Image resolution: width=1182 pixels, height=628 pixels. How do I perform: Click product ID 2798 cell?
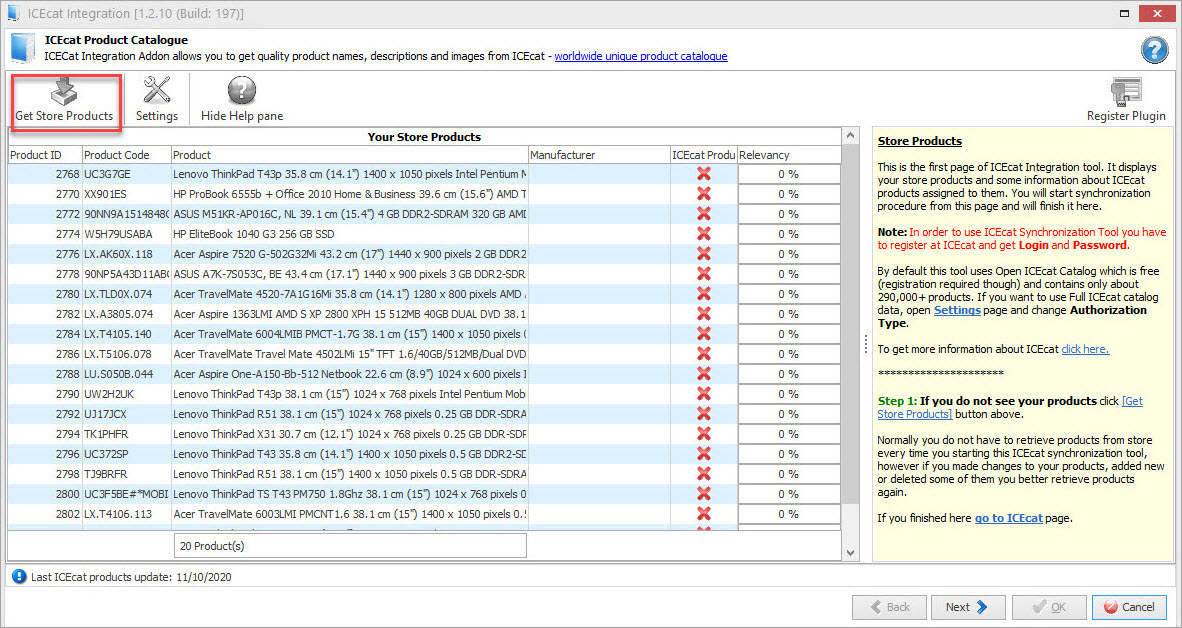tap(45, 473)
